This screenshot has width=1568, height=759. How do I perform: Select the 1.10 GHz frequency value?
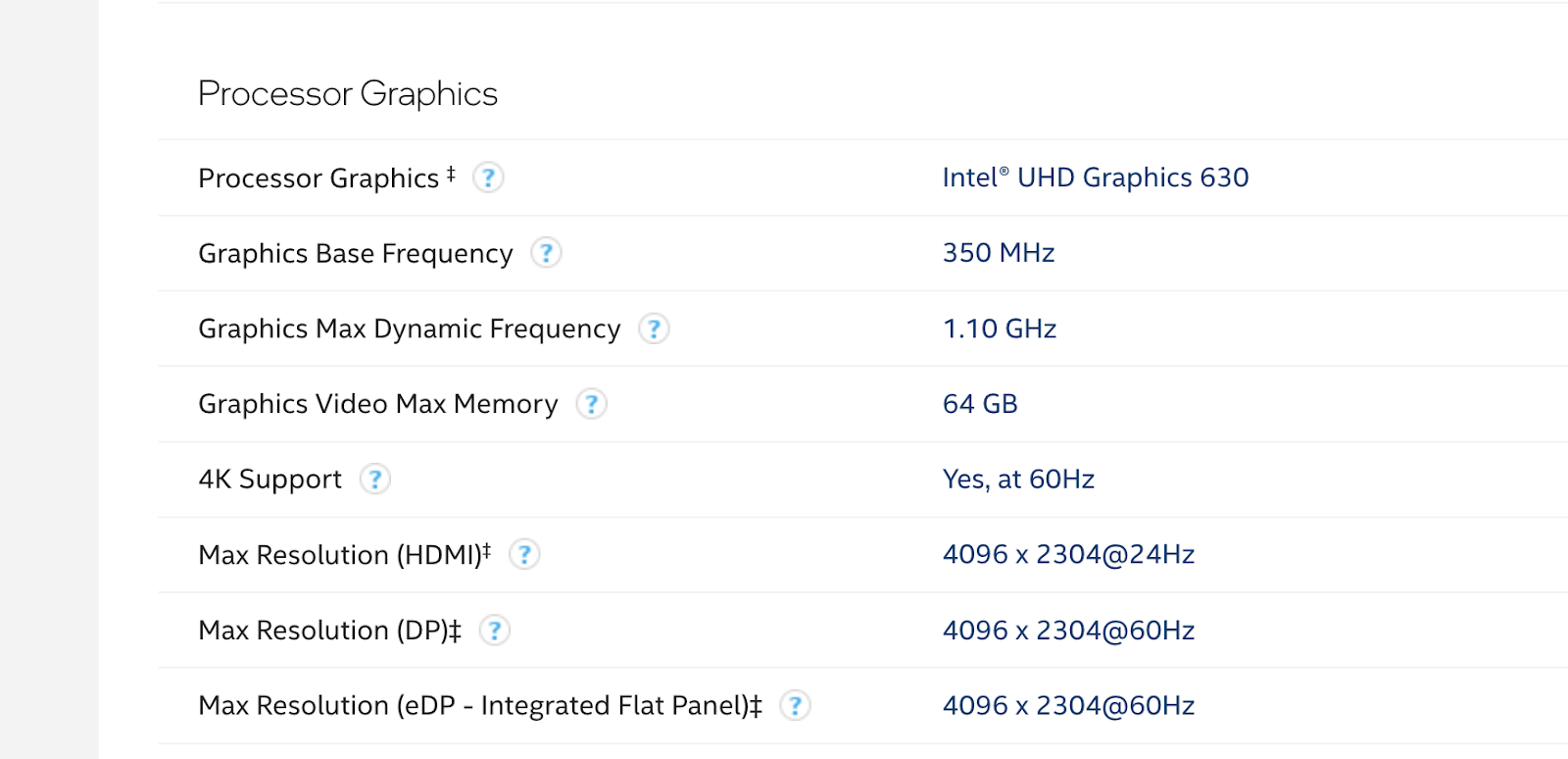click(x=999, y=329)
